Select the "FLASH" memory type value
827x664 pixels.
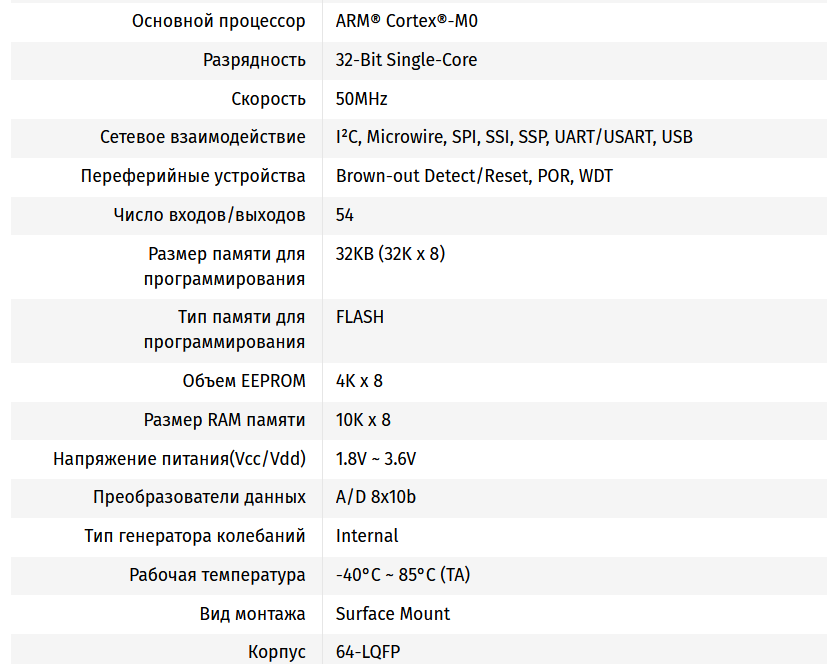[x=359, y=317]
